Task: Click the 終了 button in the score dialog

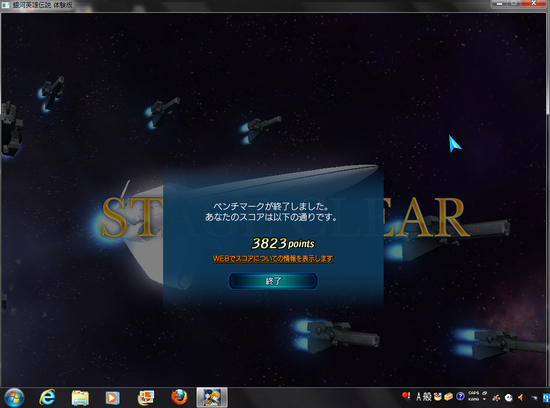Action: tap(273, 281)
